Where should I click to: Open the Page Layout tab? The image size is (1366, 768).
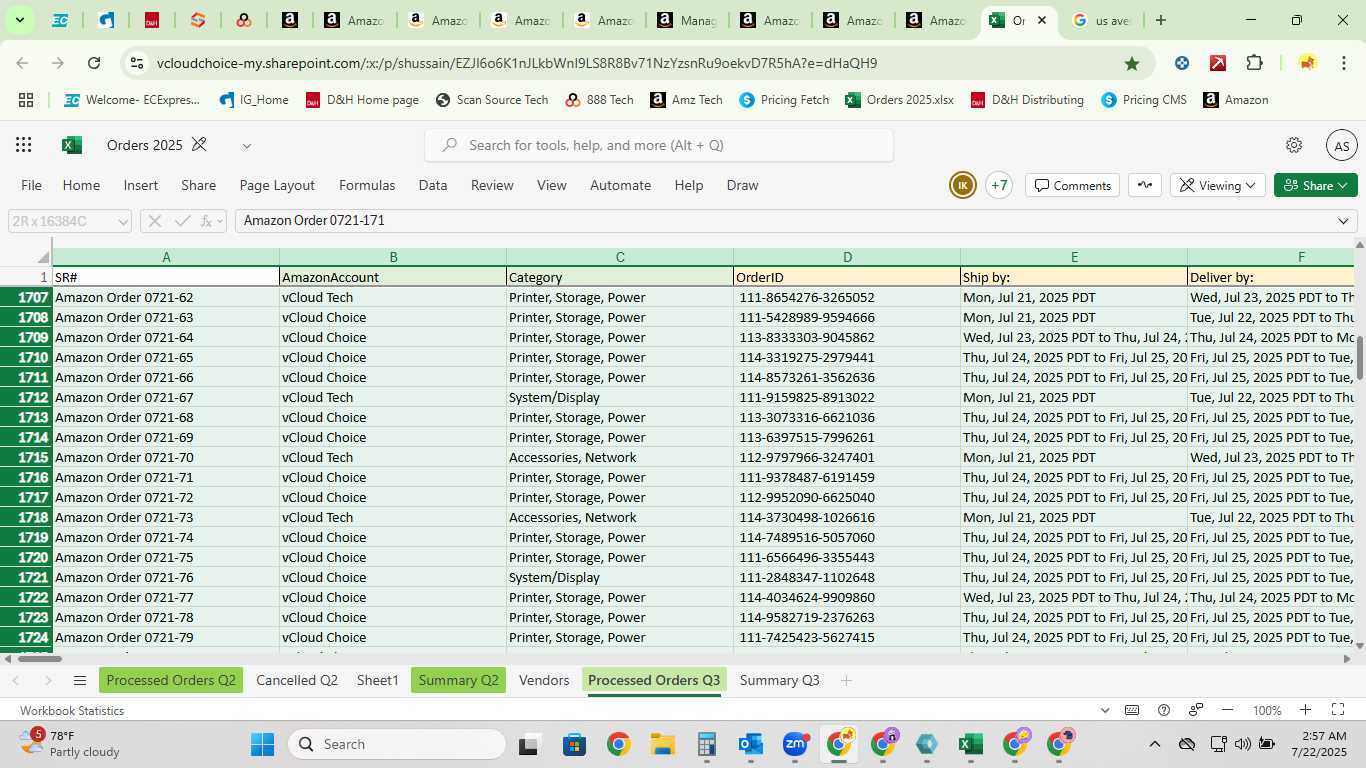(277, 185)
